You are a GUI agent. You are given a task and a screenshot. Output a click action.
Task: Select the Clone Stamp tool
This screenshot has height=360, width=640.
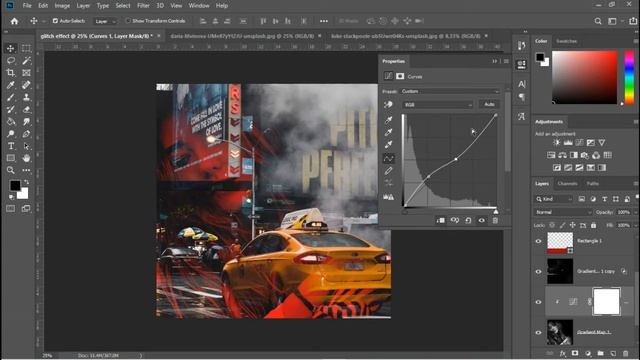26,97
